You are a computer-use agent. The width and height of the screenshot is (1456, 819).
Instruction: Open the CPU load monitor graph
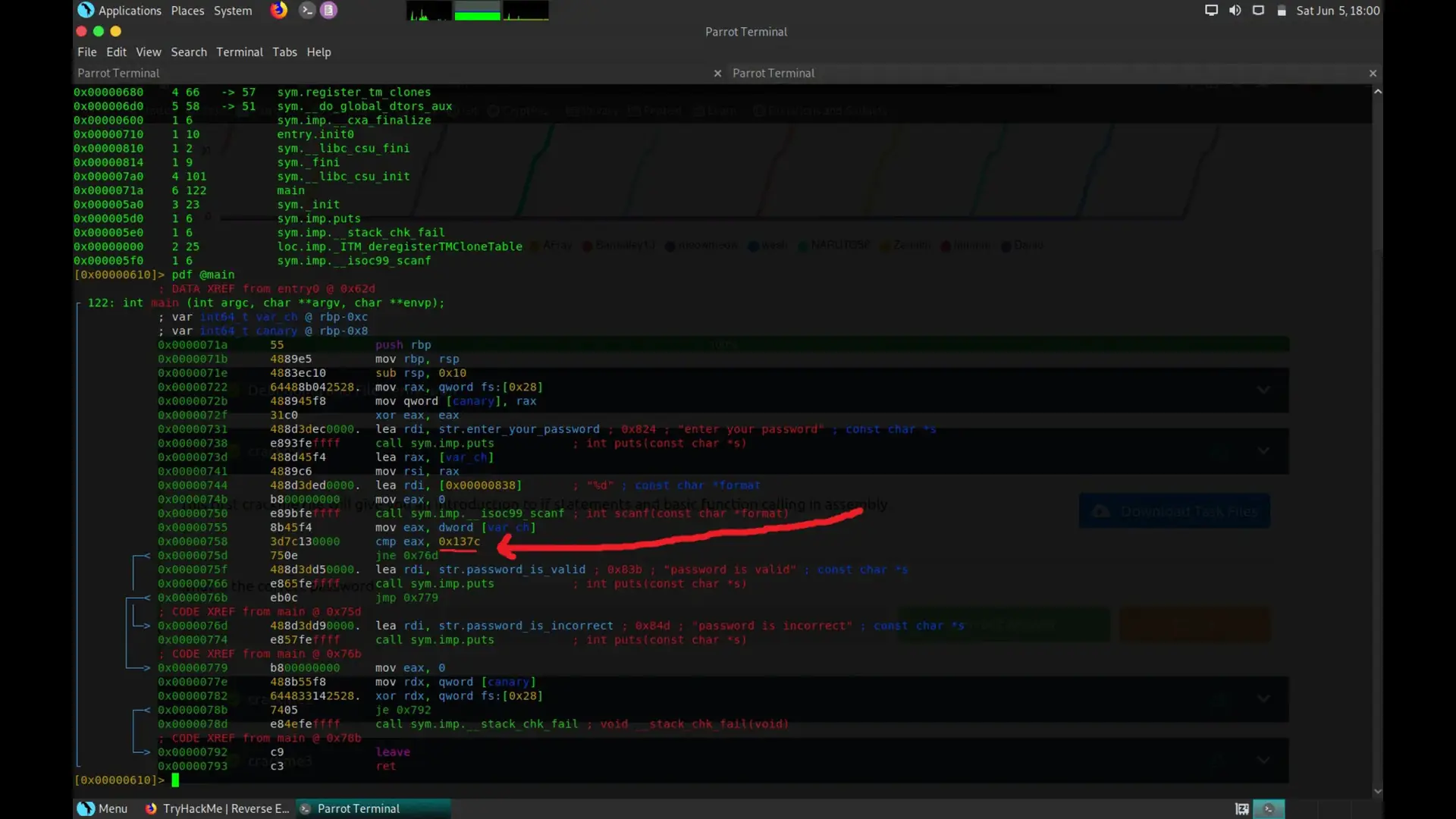[x=429, y=11]
